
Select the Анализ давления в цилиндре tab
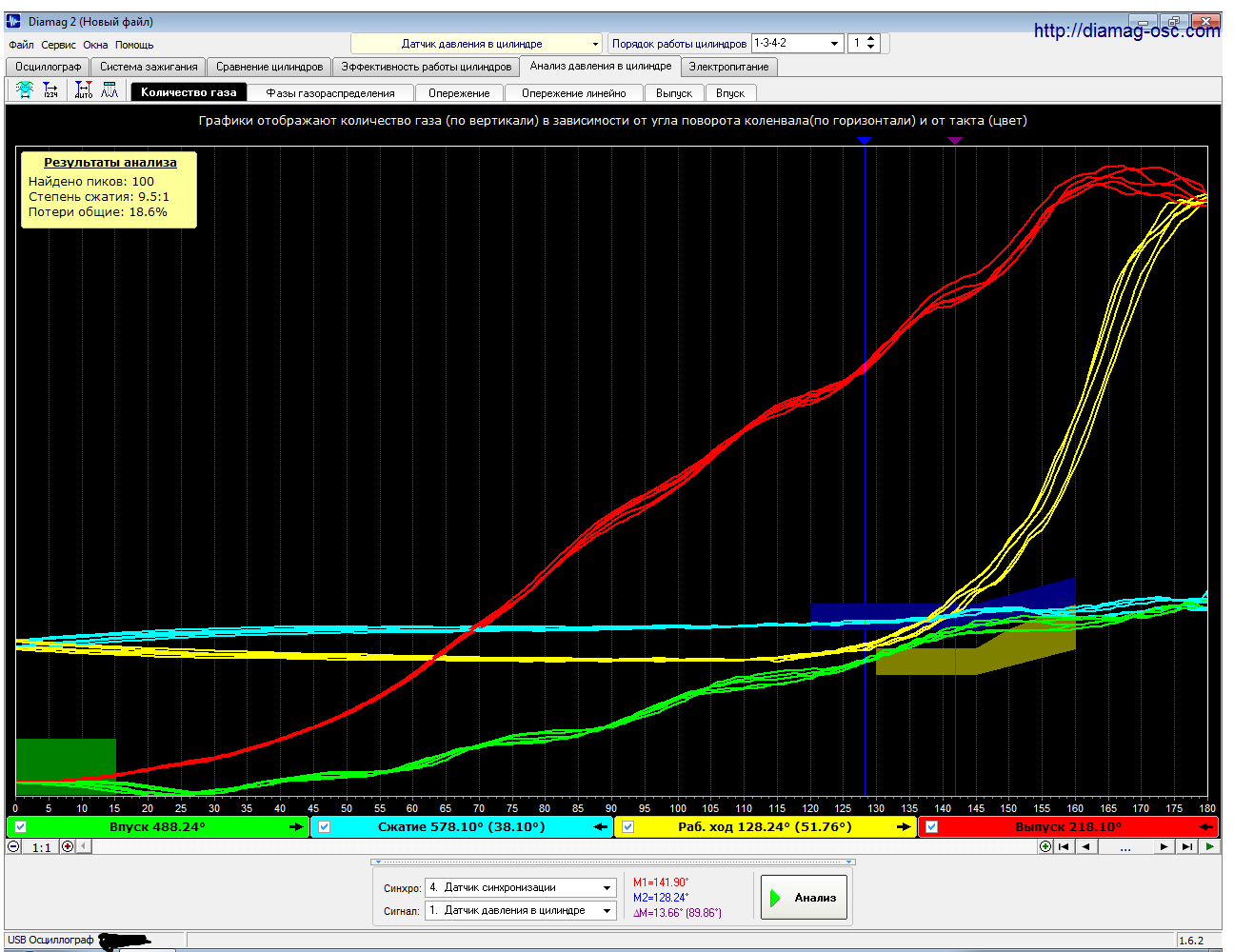pyautogui.click(x=601, y=66)
